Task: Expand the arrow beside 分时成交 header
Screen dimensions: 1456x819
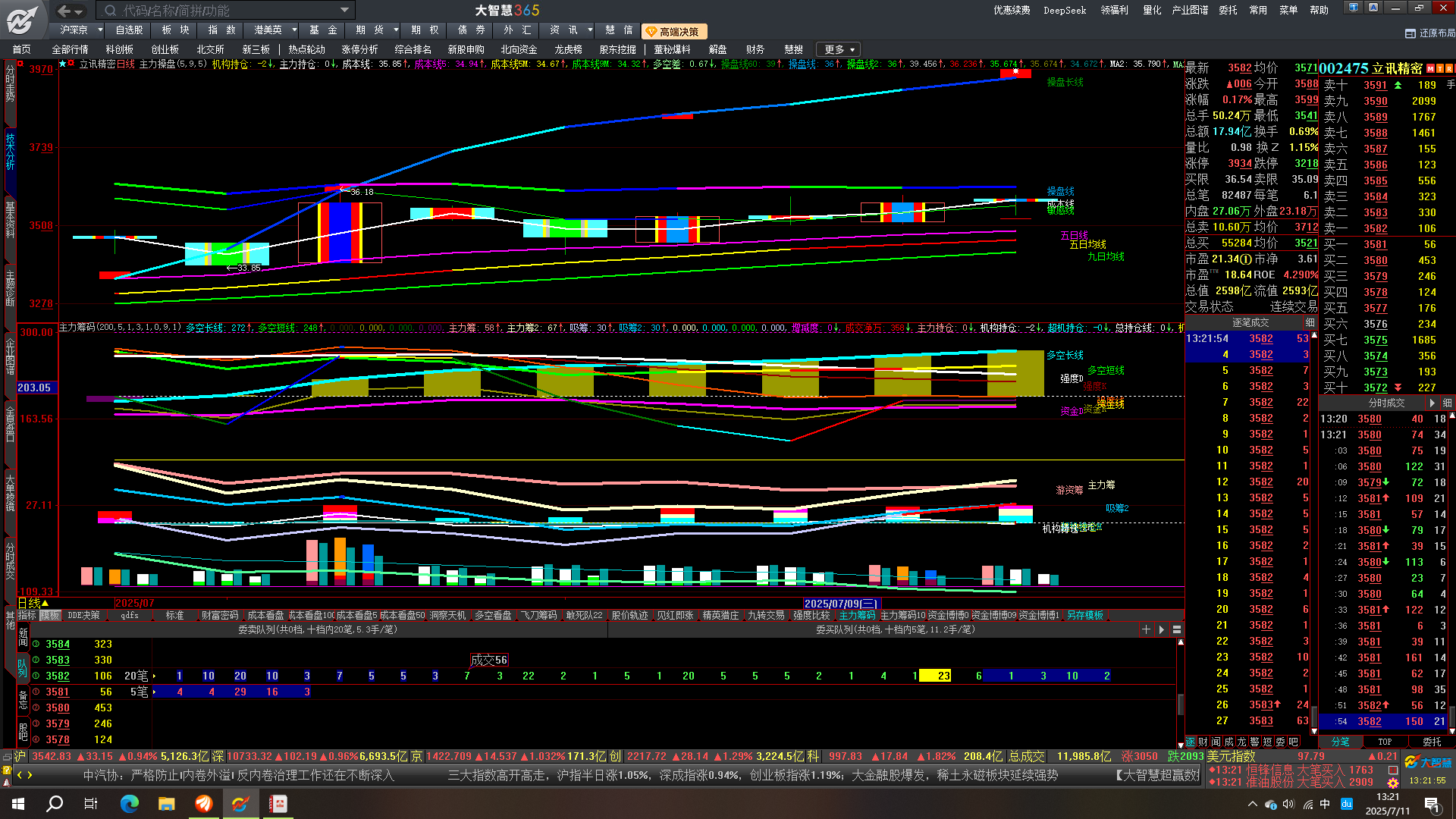Action: 1432,403
